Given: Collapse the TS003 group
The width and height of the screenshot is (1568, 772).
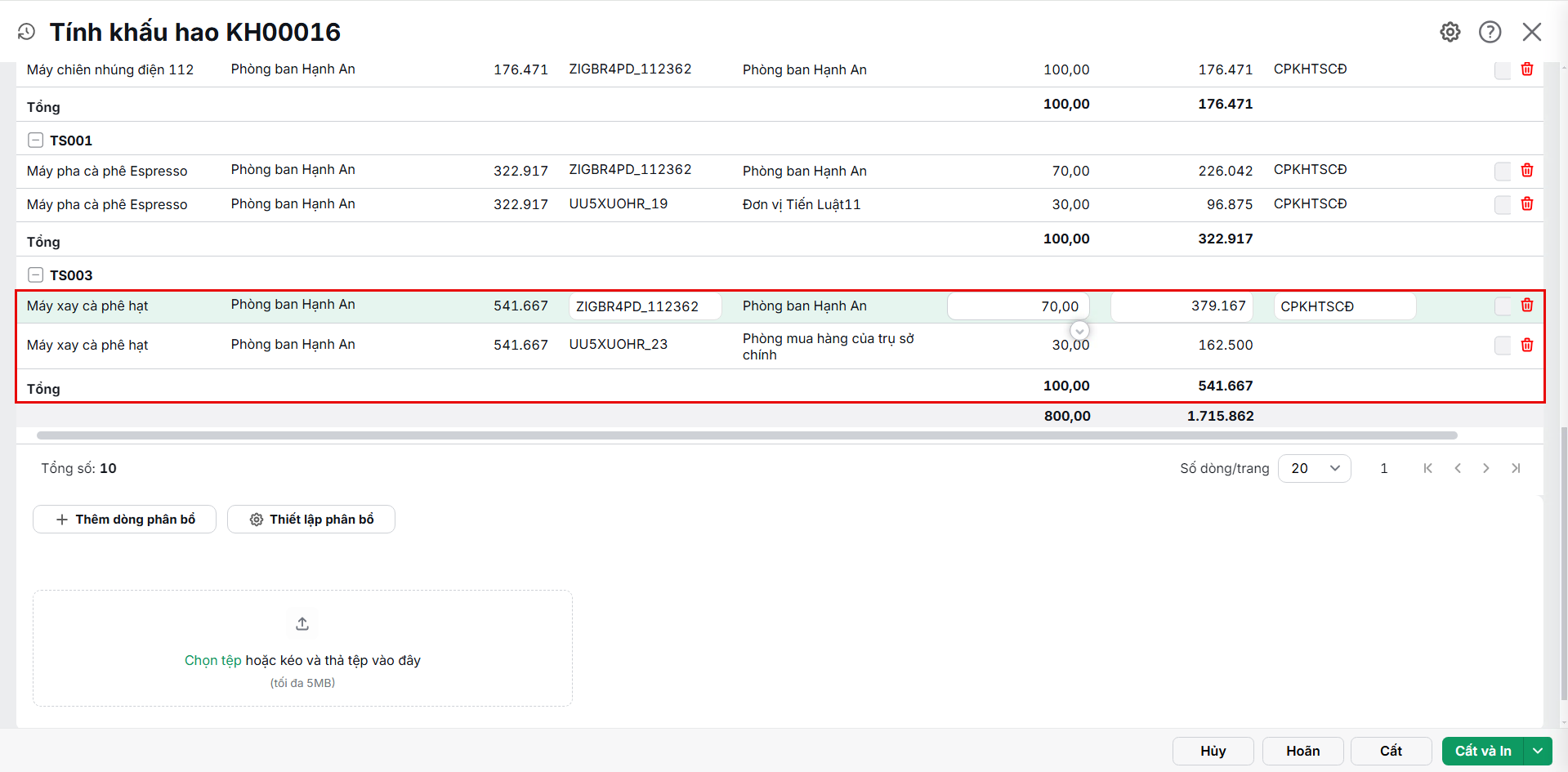Looking at the screenshot, I should [36, 275].
